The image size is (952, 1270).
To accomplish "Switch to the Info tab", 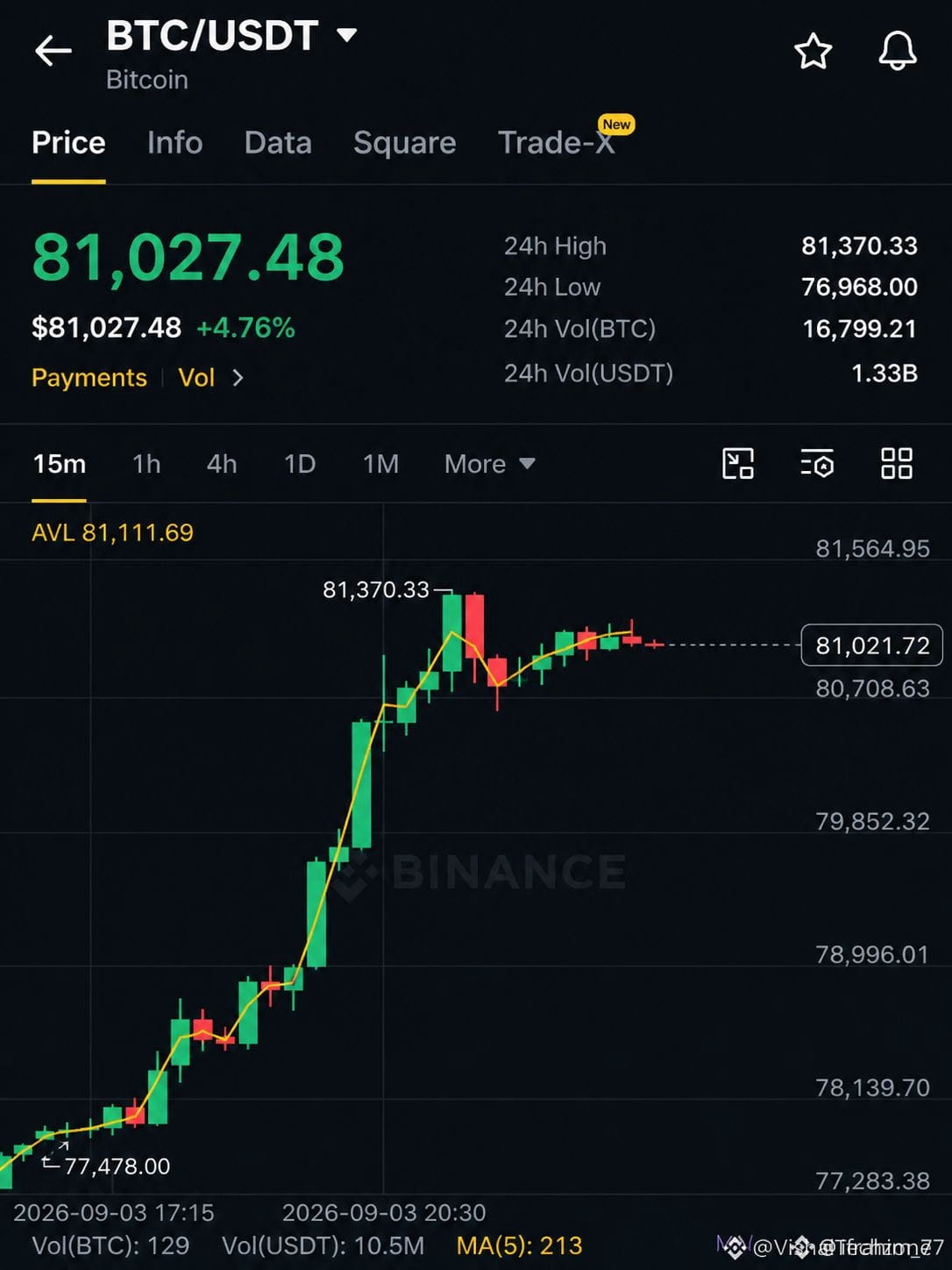I will (x=174, y=142).
